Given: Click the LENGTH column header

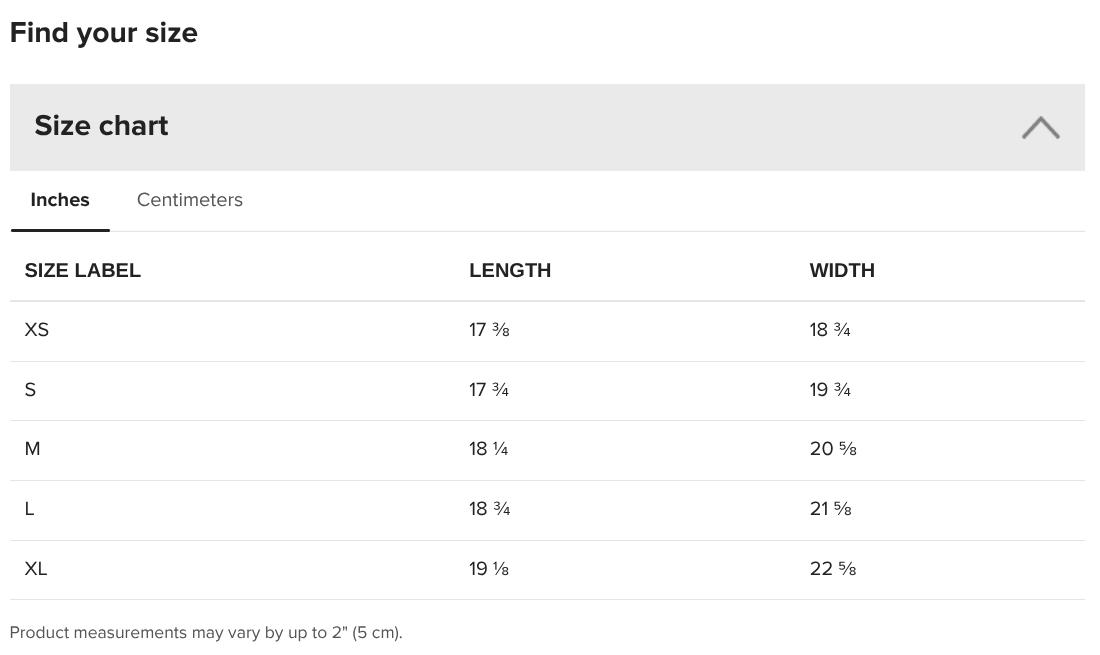Looking at the screenshot, I should coord(510,270).
